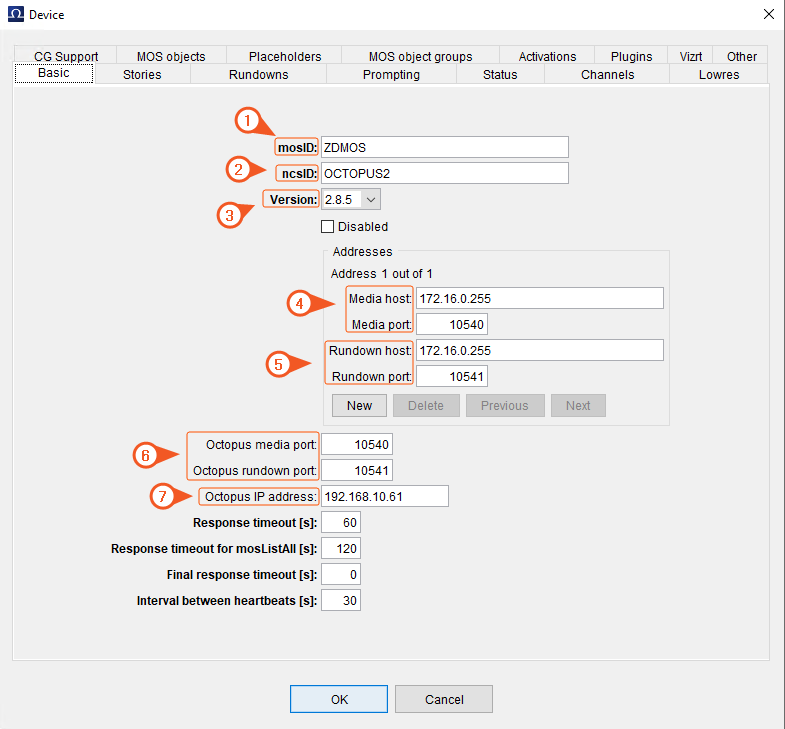Go to the Rundowns tab
The image size is (785, 729).
coord(258,75)
